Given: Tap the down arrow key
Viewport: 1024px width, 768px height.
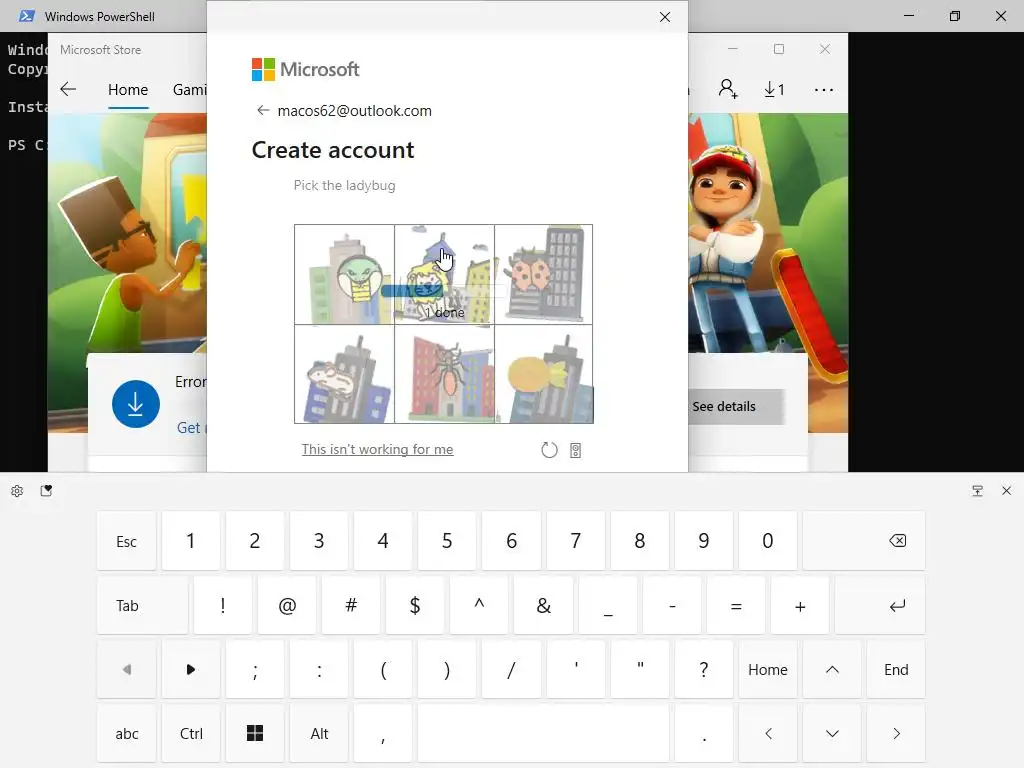Looking at the screenshot, I should click(832, 733).
